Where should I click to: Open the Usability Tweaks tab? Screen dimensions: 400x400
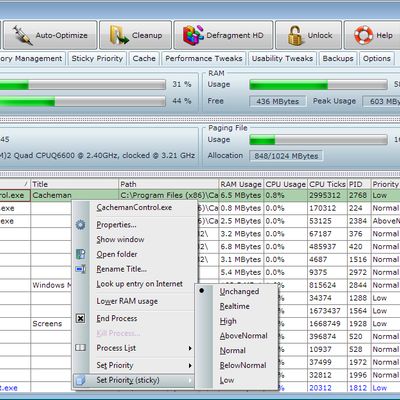coord(282,59)
